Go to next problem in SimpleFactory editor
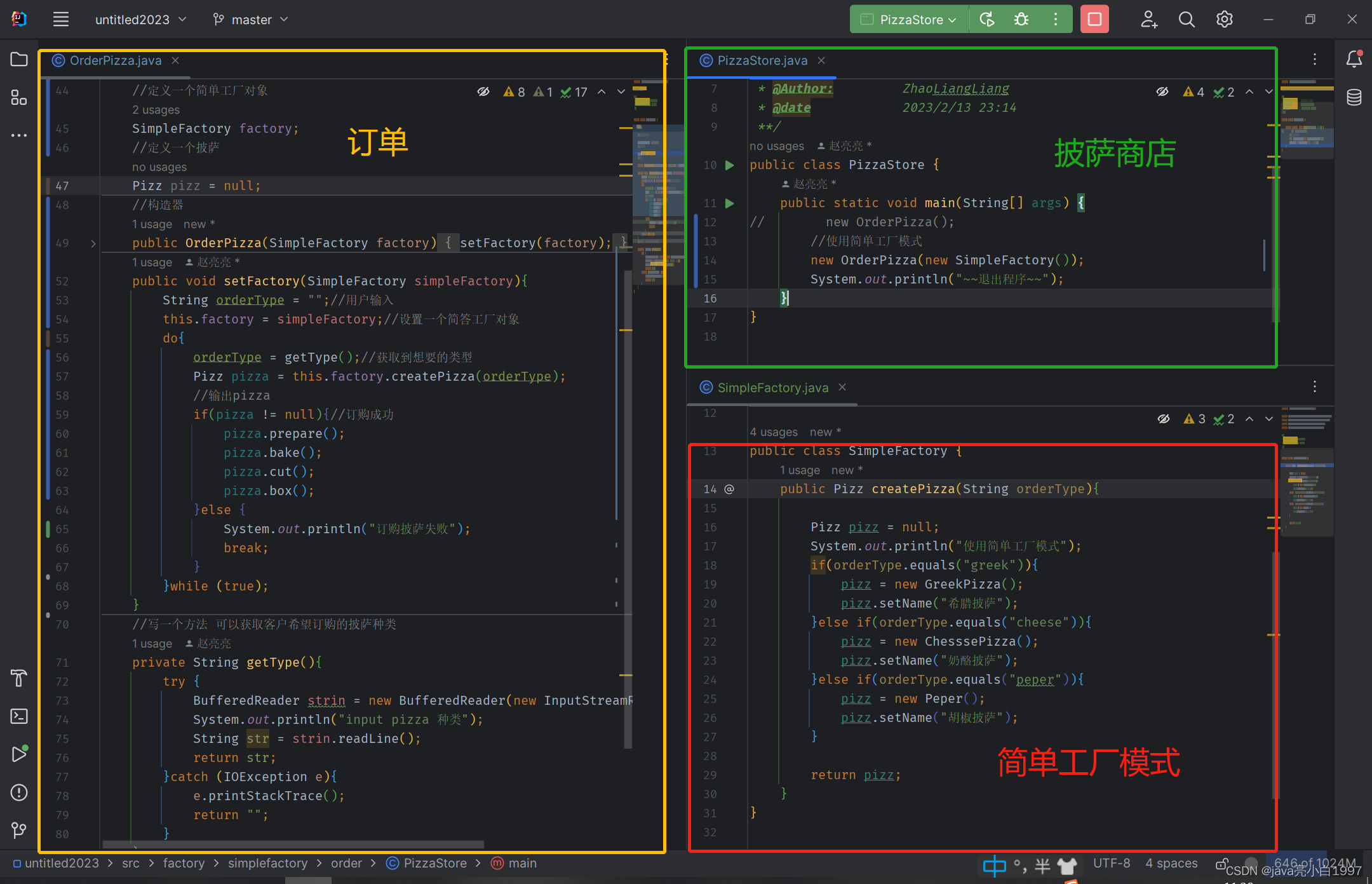 (x=1269, y=419)
